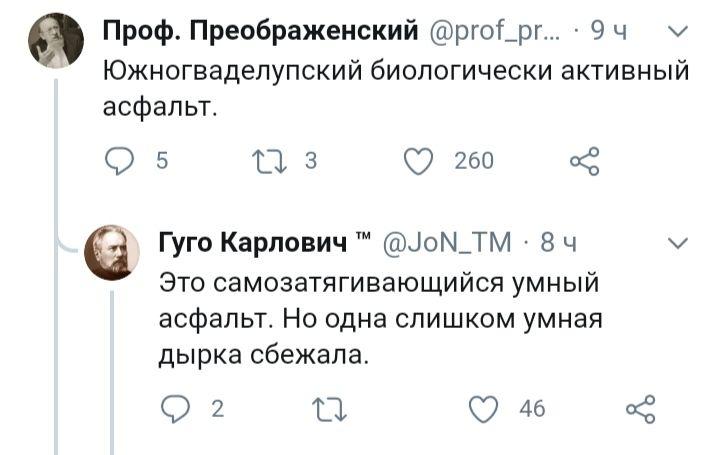Retweet Гуго Карлович's reply
The width and height of the screenshot is (714, 455).
[327, 407]
